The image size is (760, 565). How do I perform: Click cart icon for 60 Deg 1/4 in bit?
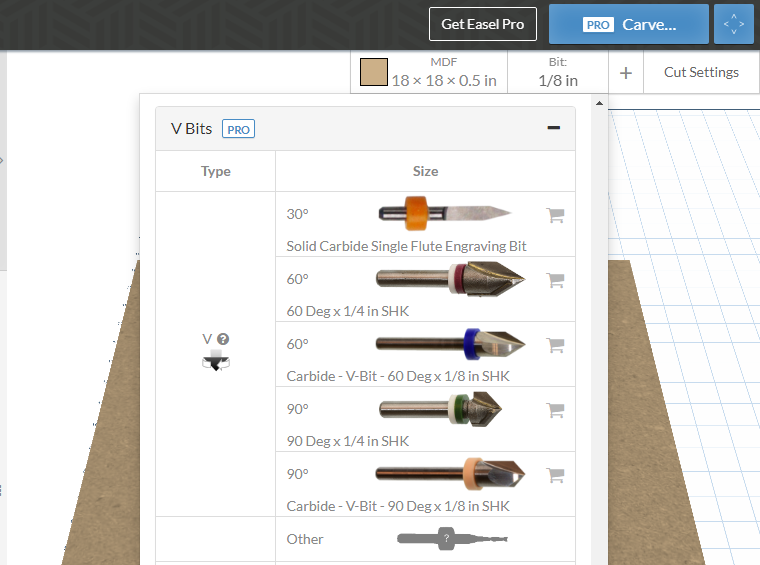(x=556, y=280)
